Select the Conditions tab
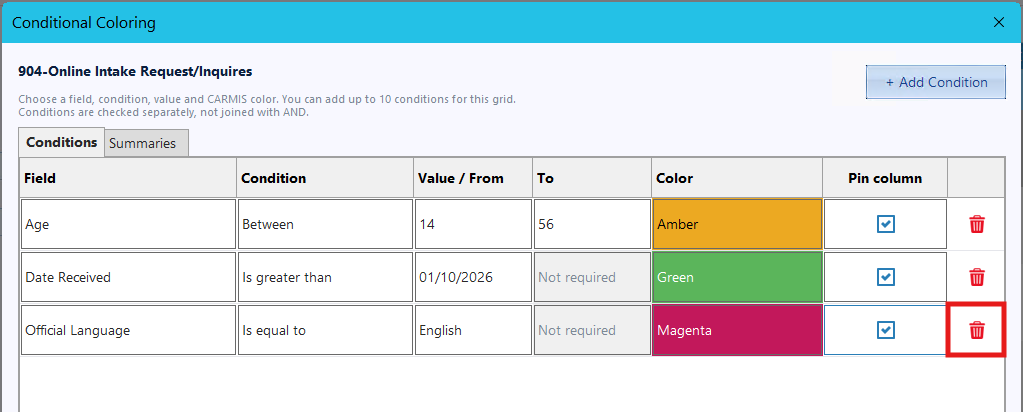 (61, 142)
